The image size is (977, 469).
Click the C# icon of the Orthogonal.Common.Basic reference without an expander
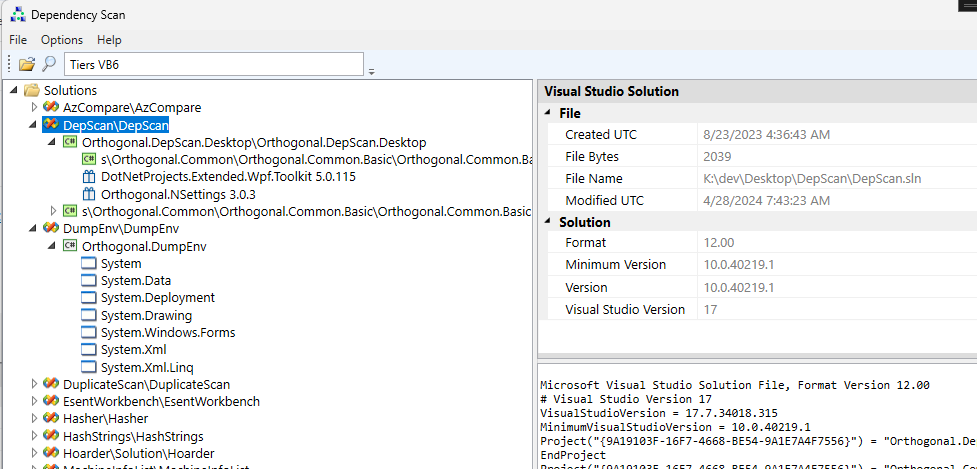89,160
